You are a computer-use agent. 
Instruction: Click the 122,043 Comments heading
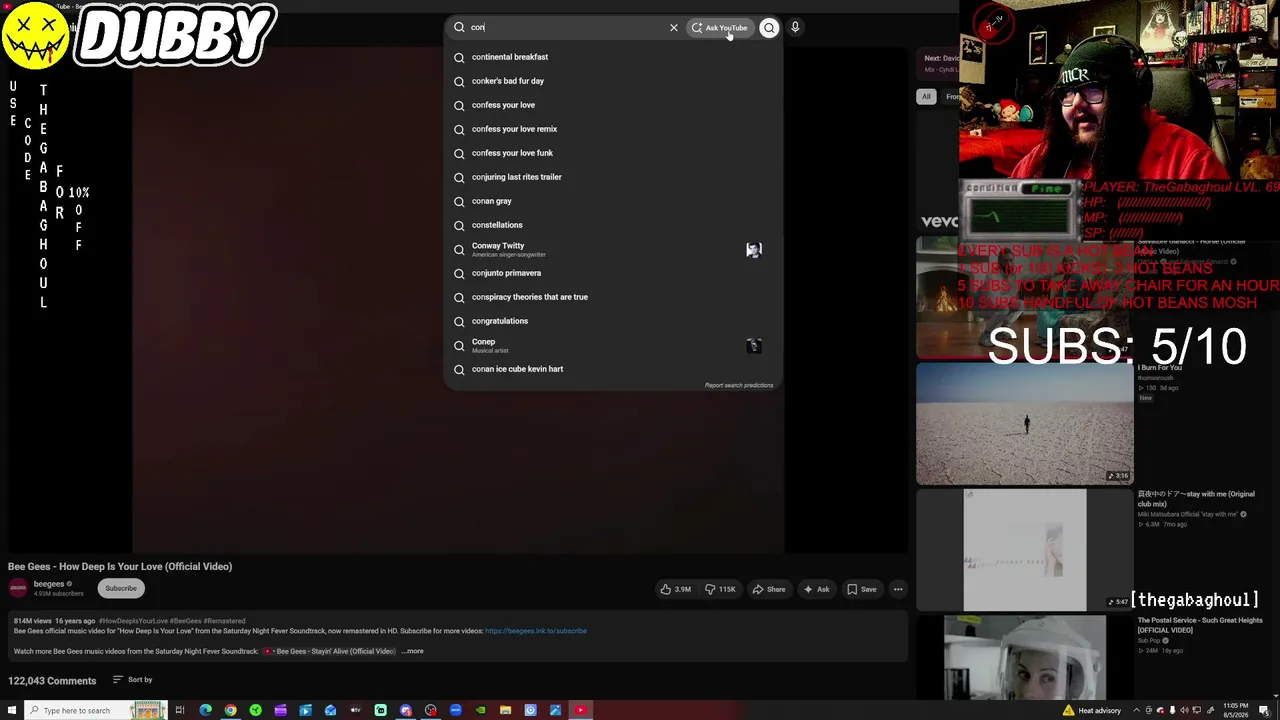[52, 681]
